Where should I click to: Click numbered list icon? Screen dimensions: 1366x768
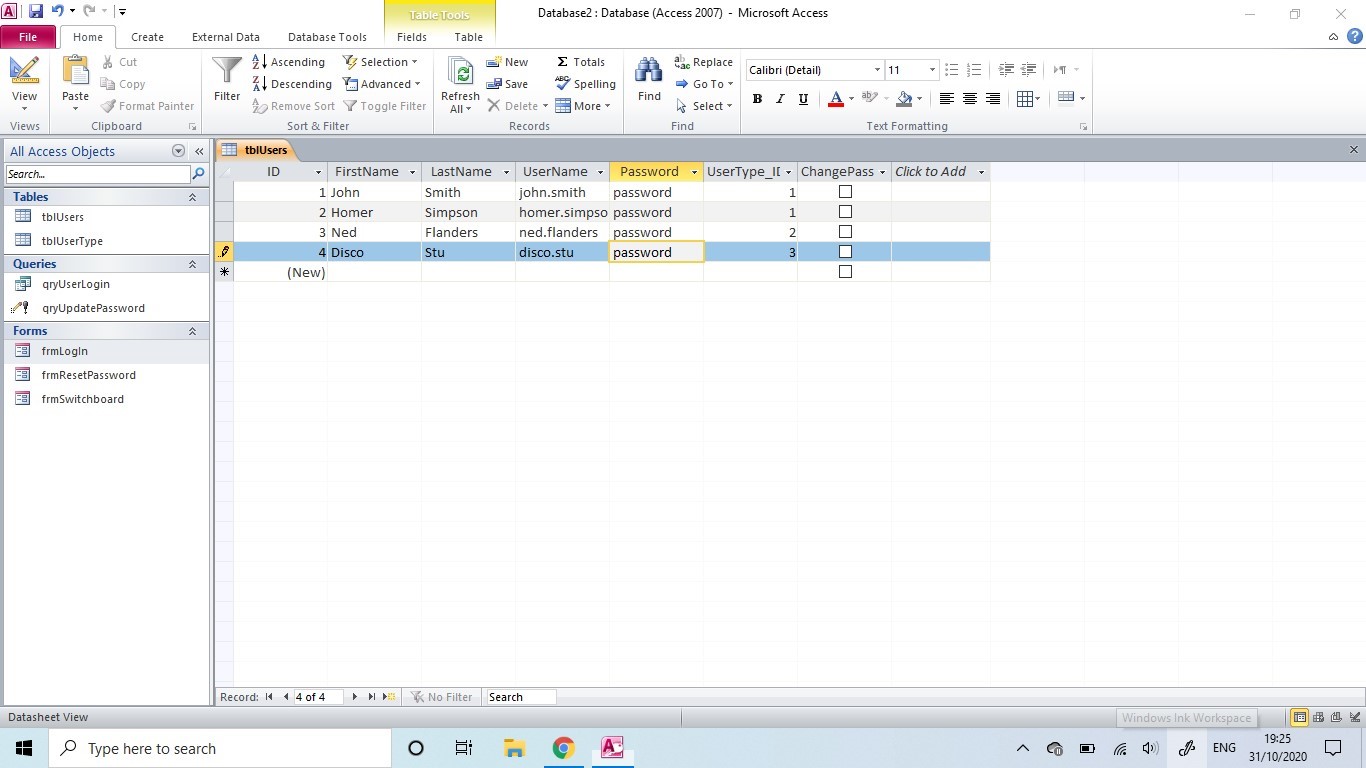974,70
